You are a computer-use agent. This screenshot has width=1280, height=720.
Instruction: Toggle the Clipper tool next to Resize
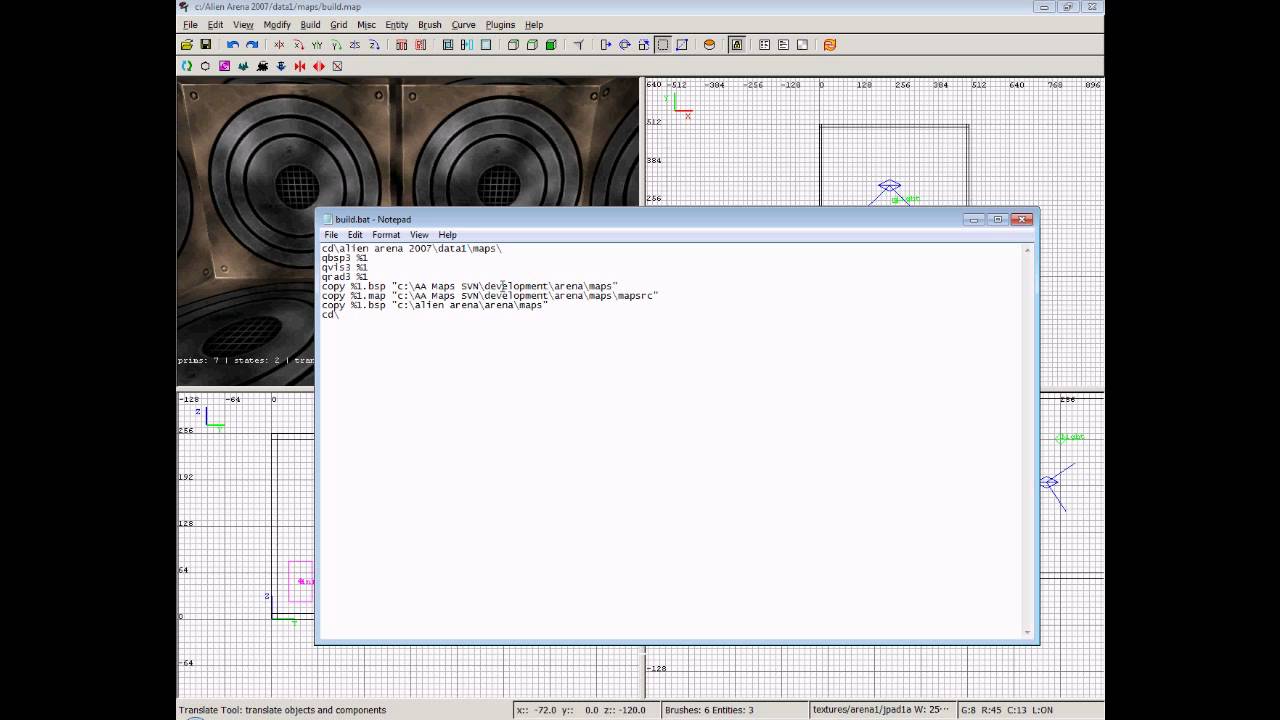pyautogui.click(x=682, y=44)
